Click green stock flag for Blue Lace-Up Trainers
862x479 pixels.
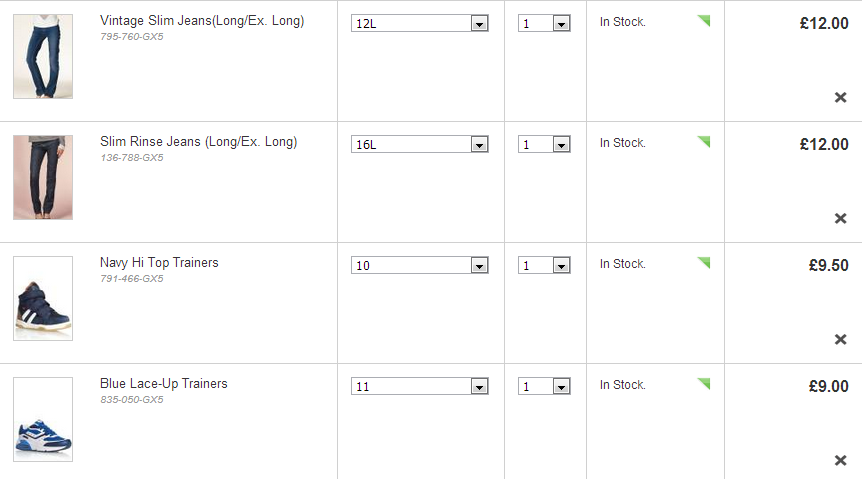coord(704,383)
